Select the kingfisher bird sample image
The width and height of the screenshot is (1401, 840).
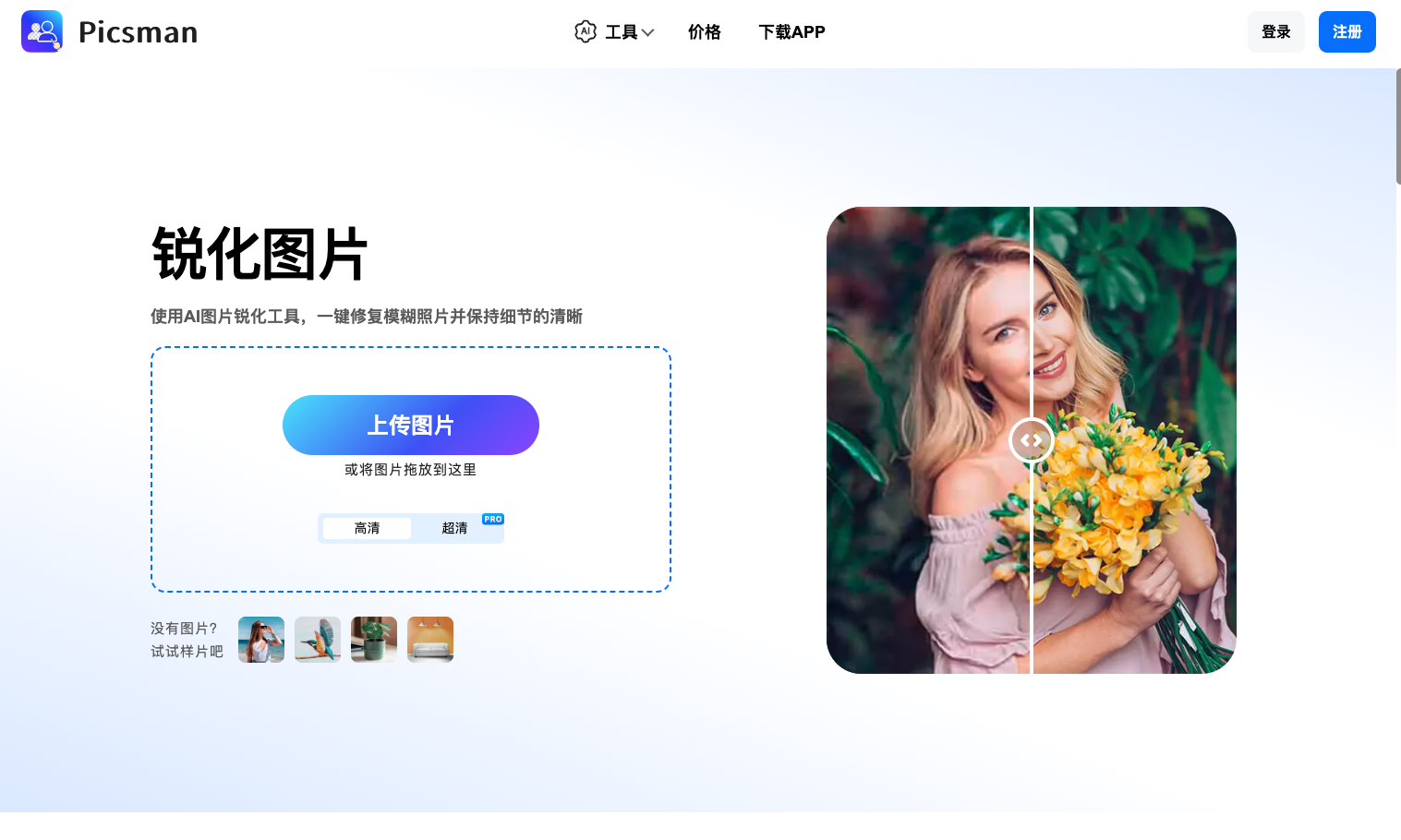pos(318,640)
